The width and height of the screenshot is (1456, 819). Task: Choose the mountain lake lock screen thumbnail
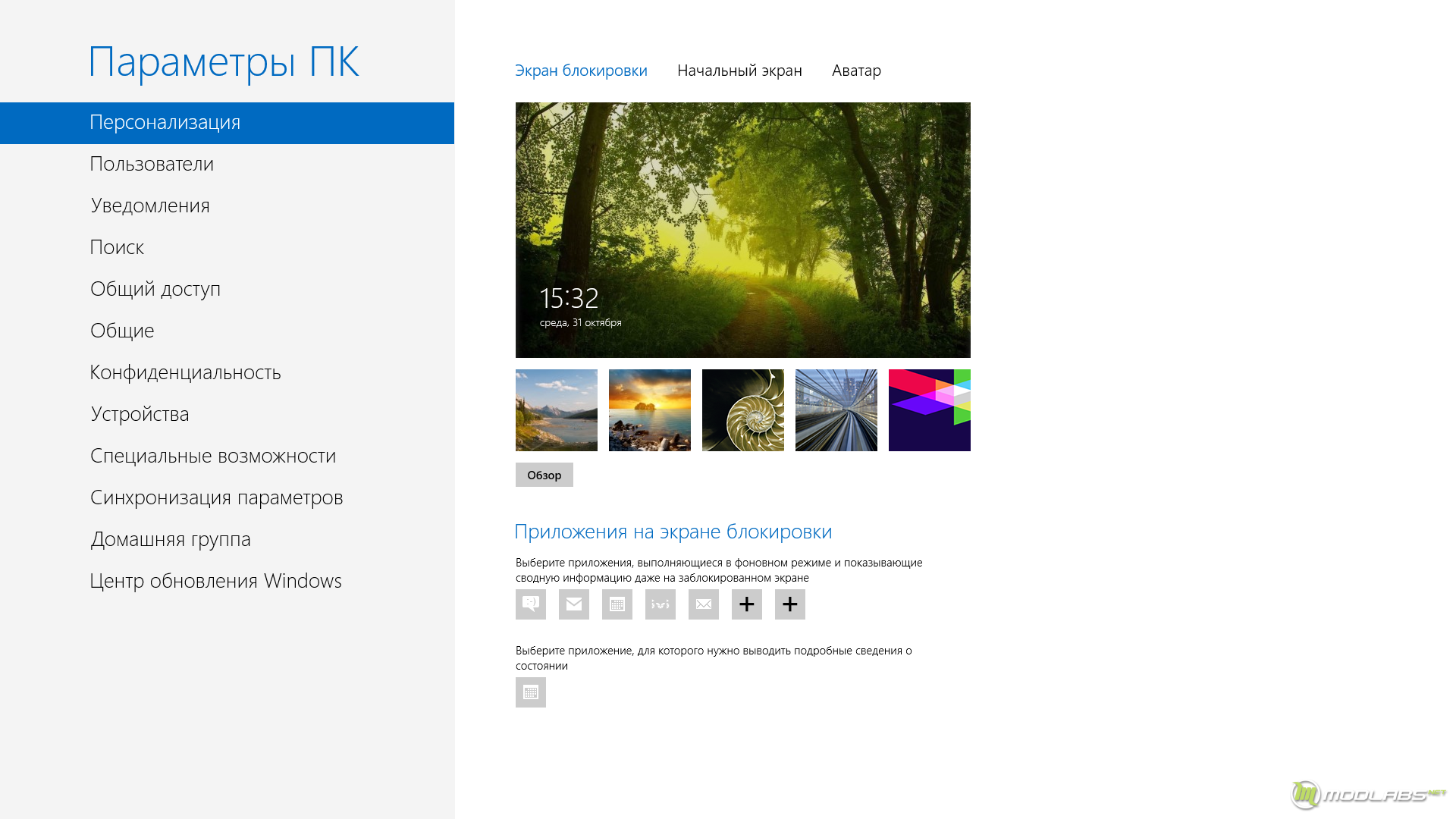click(557, 410)
